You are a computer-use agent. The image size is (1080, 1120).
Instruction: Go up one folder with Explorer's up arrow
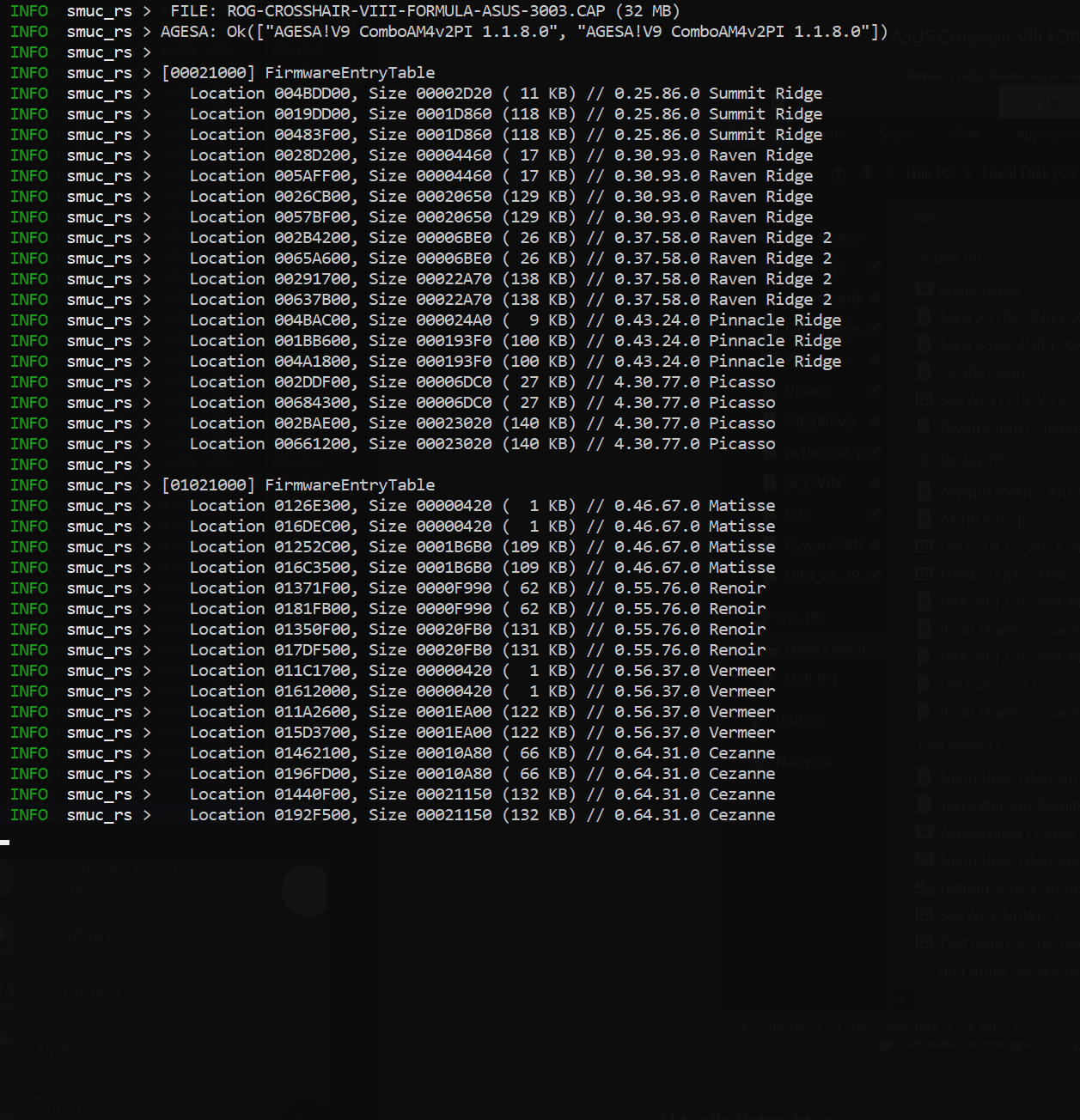[x=839, y=173]
